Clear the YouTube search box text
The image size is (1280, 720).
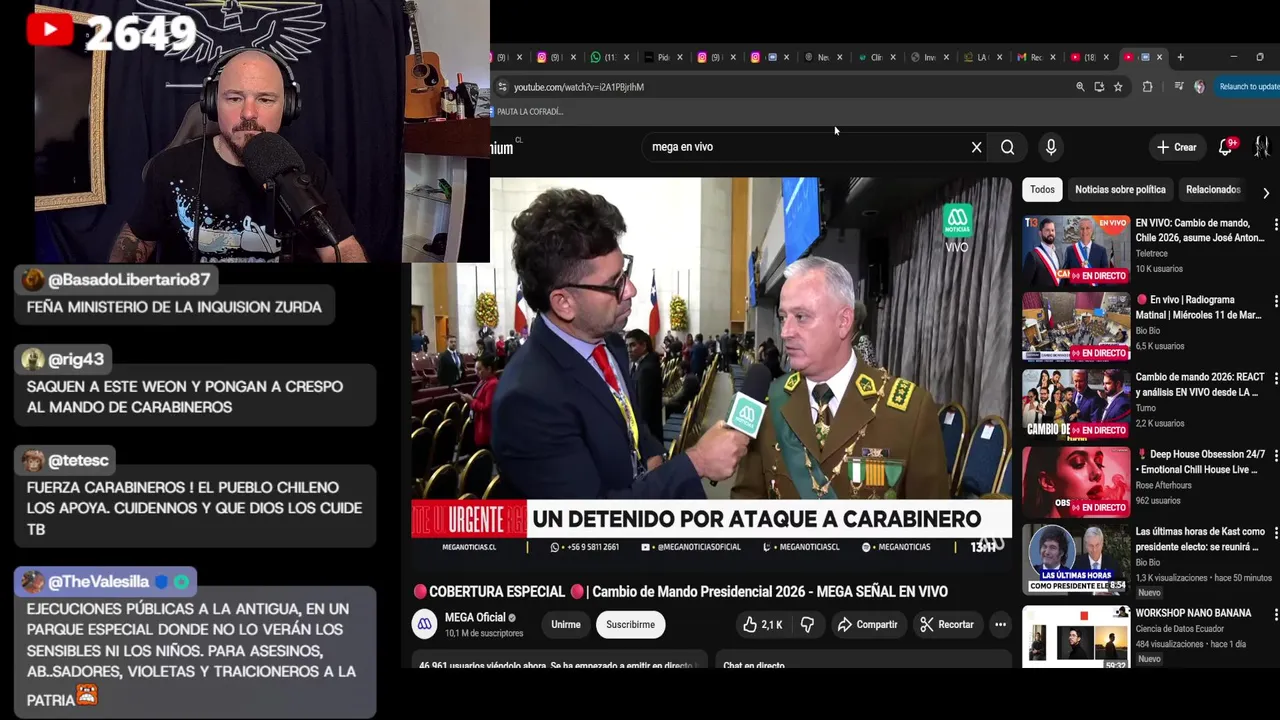click(x=976, y=147)
